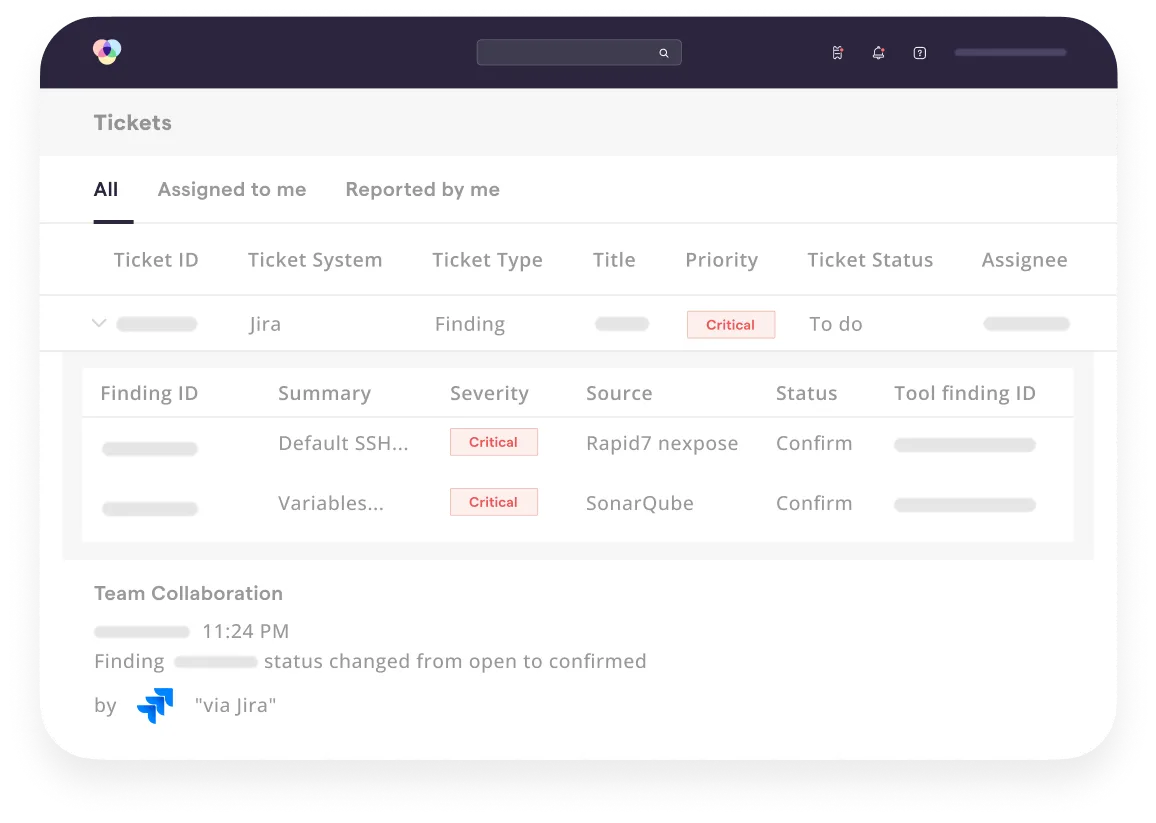1156x823 pixels.
Task: Sort by the Priority column header
Action: pos(721,259)
